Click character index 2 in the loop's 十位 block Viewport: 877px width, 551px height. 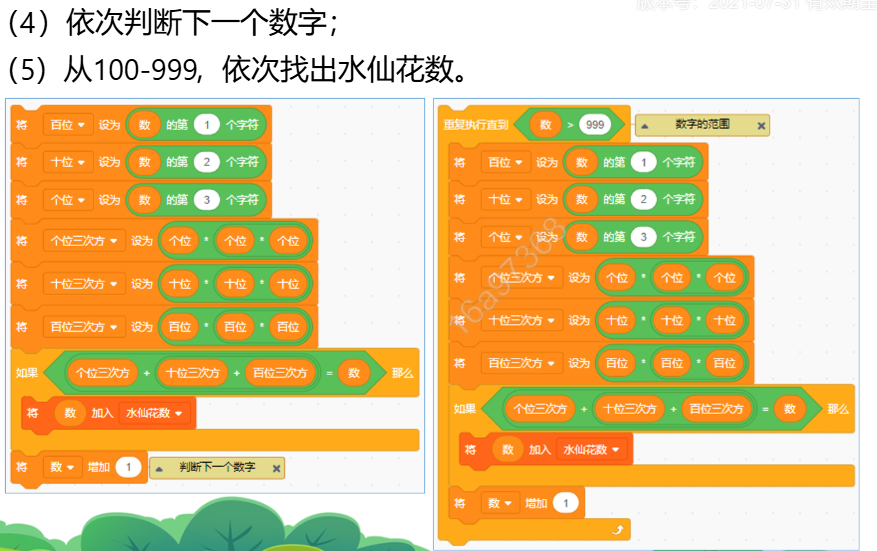click(x=644, y=200)
